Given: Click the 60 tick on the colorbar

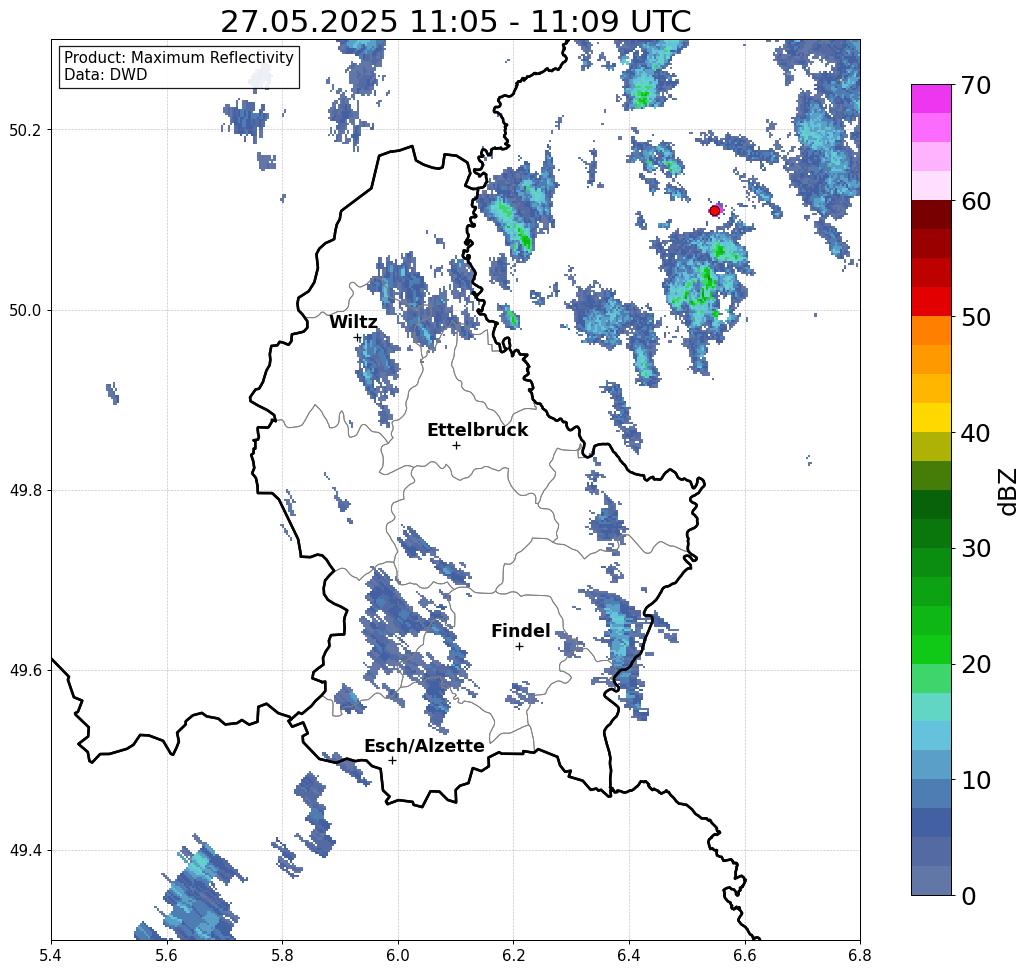Looking at the screenshot, I should click(975, 201).
